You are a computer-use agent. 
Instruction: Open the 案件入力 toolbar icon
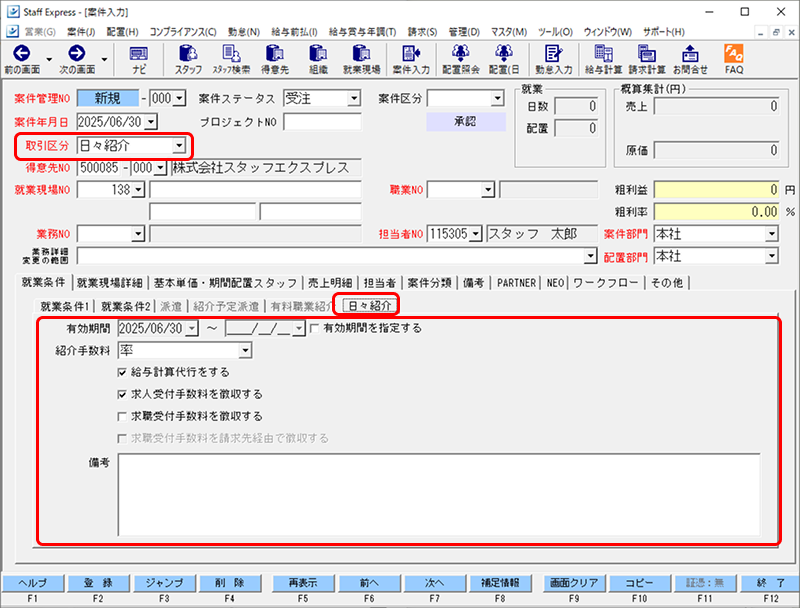click(411, 60)
